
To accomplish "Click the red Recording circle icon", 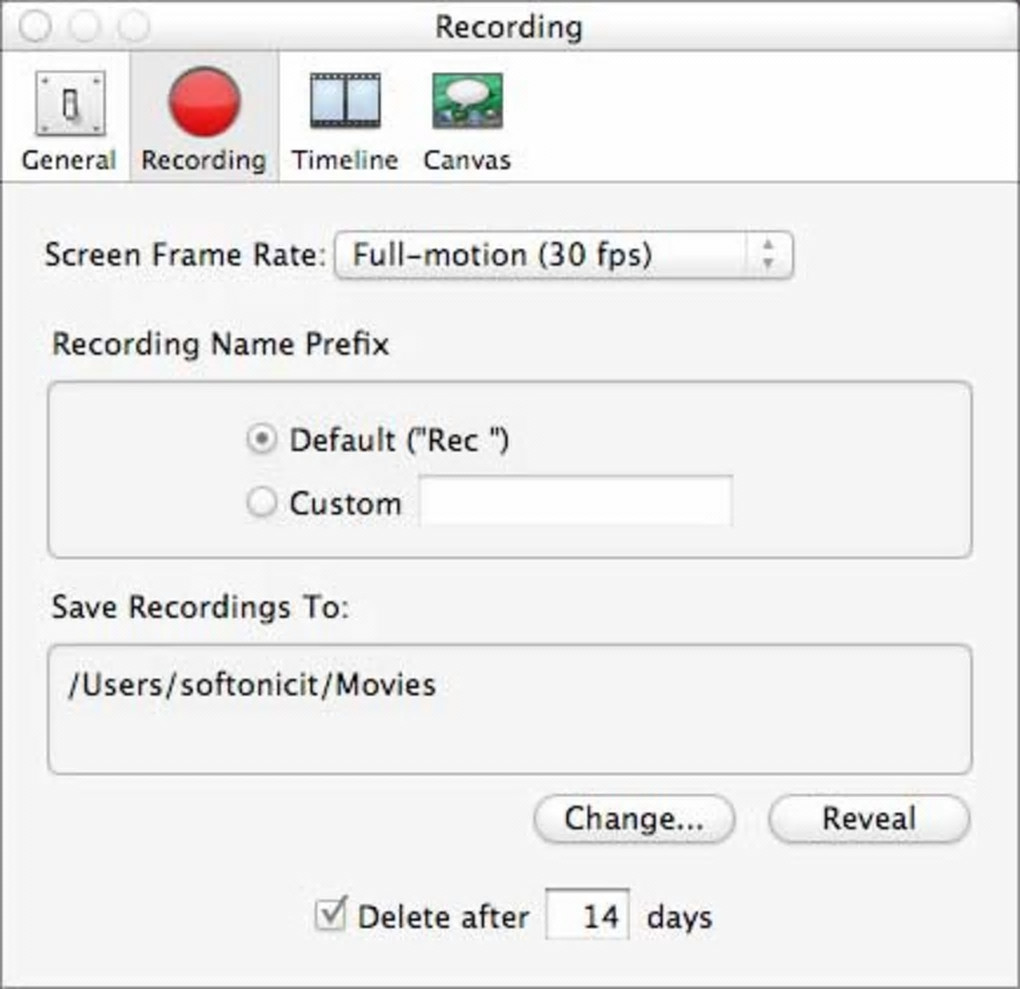I will (204, 103).
